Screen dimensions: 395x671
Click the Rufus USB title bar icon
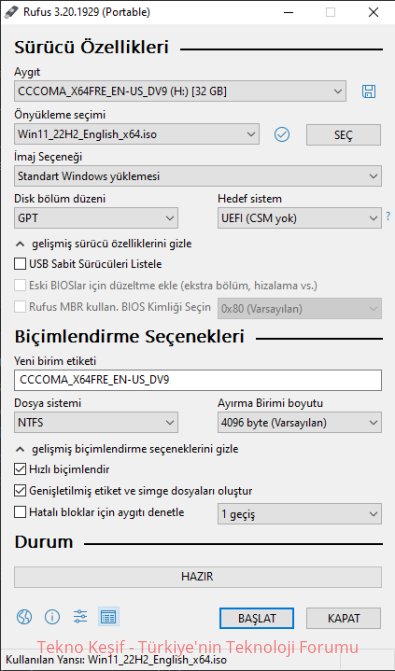click(11, 12)
